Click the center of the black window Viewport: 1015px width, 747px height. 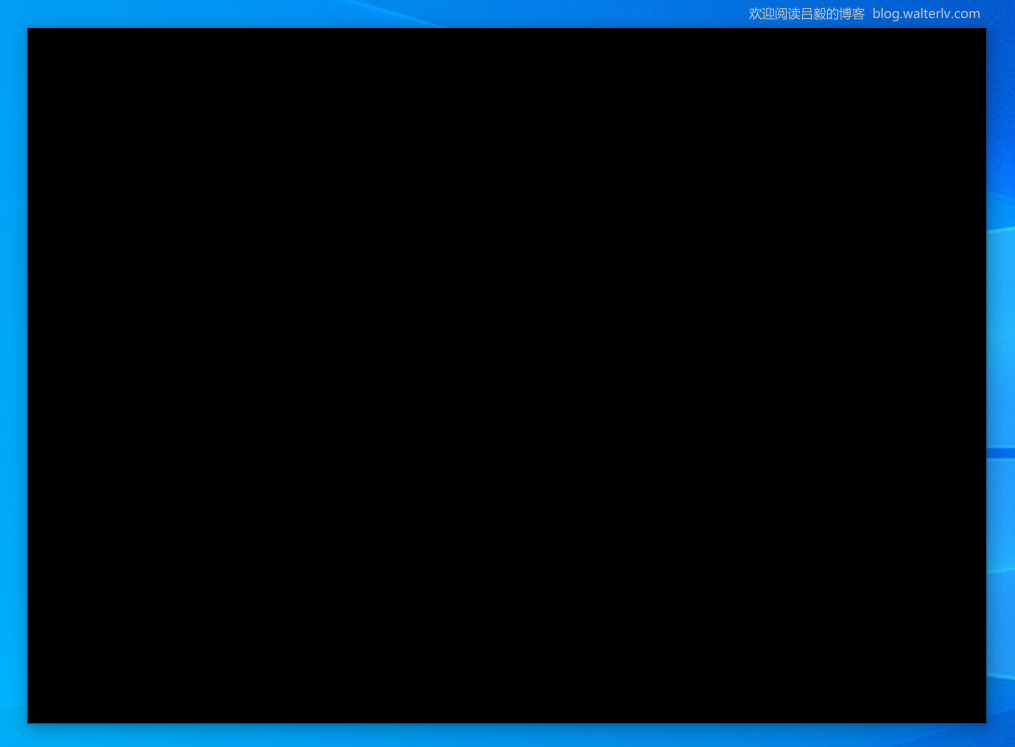pos(507,375)
